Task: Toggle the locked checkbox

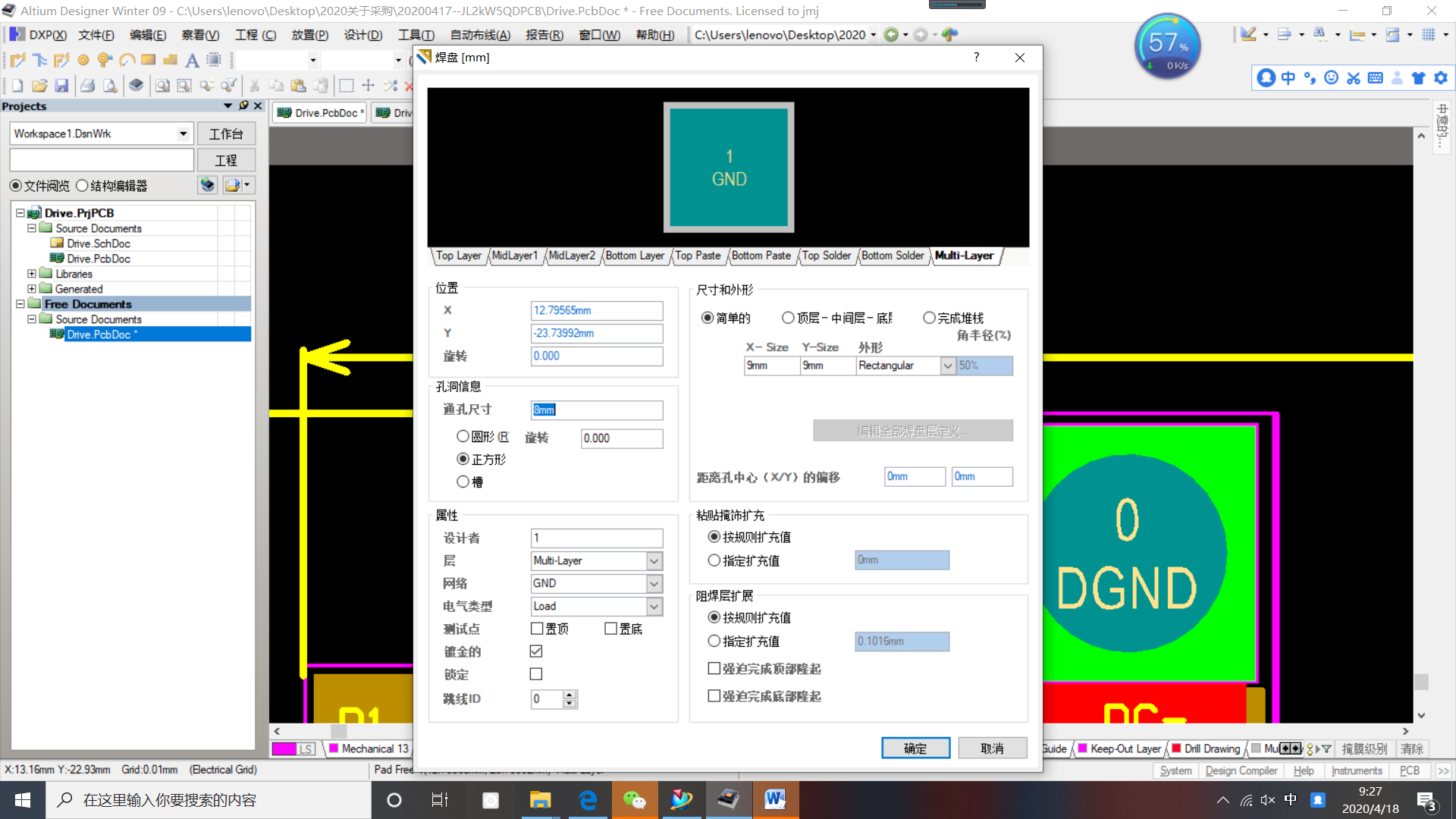Action: tap(536, 674)
